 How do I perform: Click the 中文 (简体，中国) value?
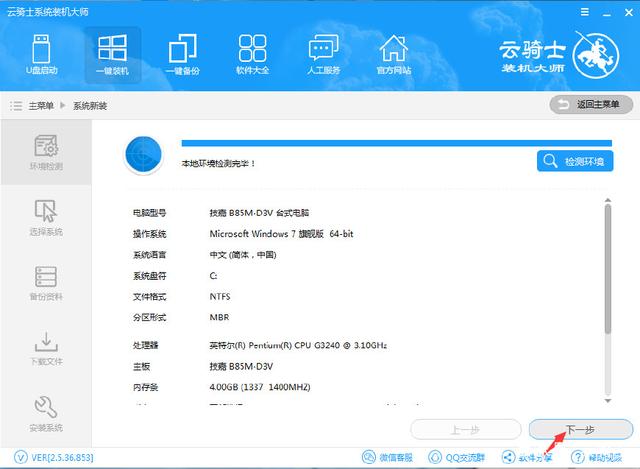[x=243, y=255]
